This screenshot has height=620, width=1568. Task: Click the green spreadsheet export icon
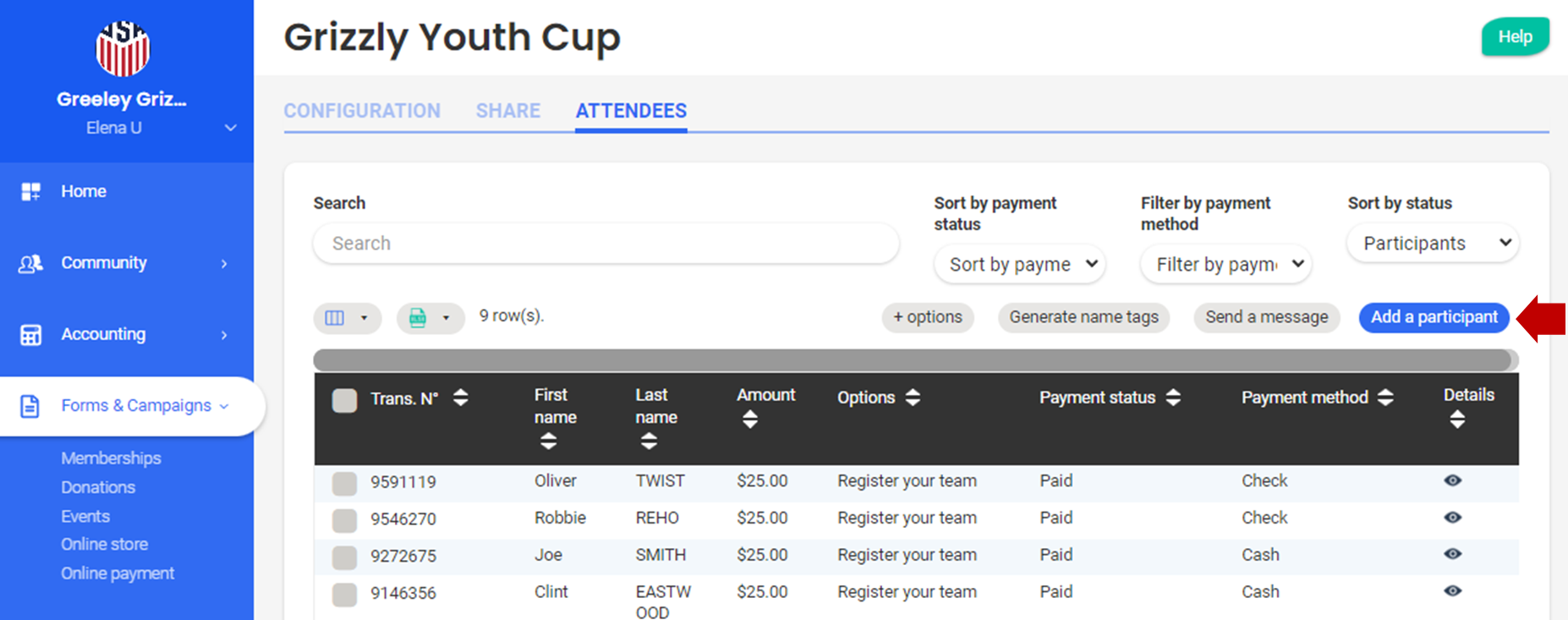coord(418,318)
